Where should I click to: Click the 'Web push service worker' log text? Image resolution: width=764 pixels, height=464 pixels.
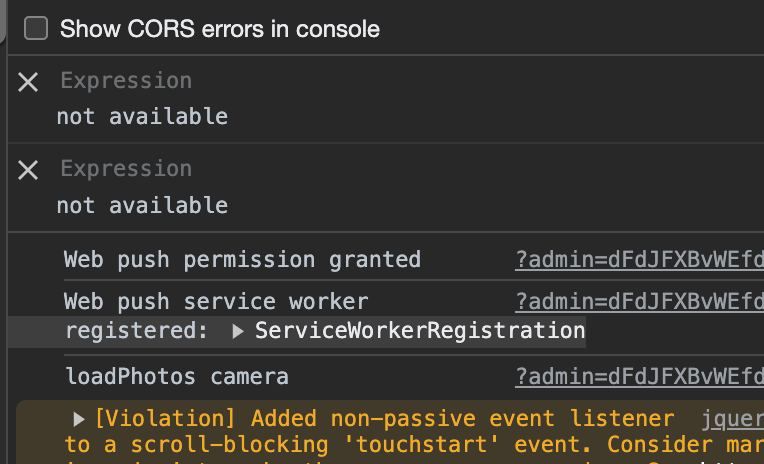point(216,301)
